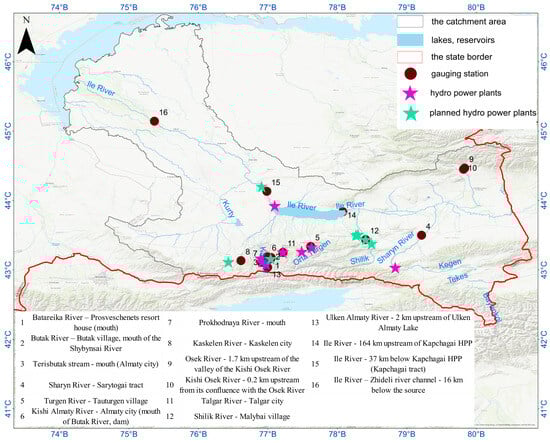
Task: Click the black north arrow symbol
Action: pos(26,41)
